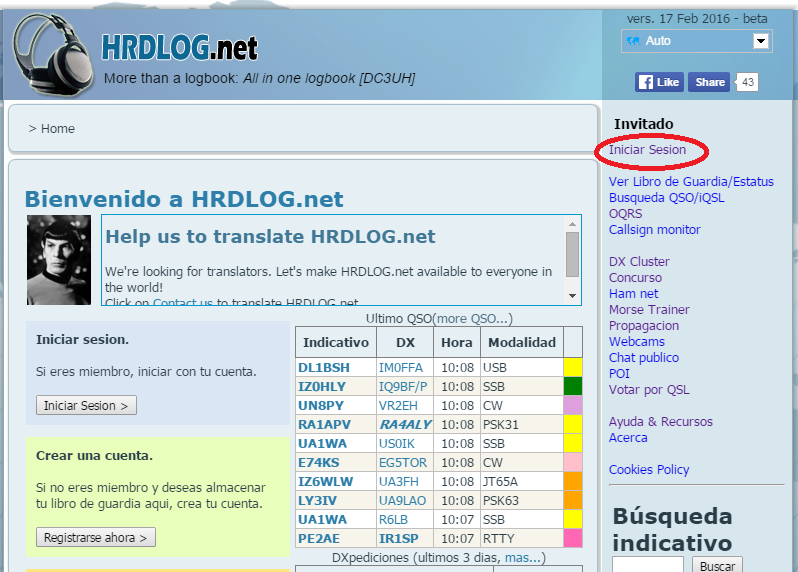Open the Propagacion page

[x=644, y=326]
